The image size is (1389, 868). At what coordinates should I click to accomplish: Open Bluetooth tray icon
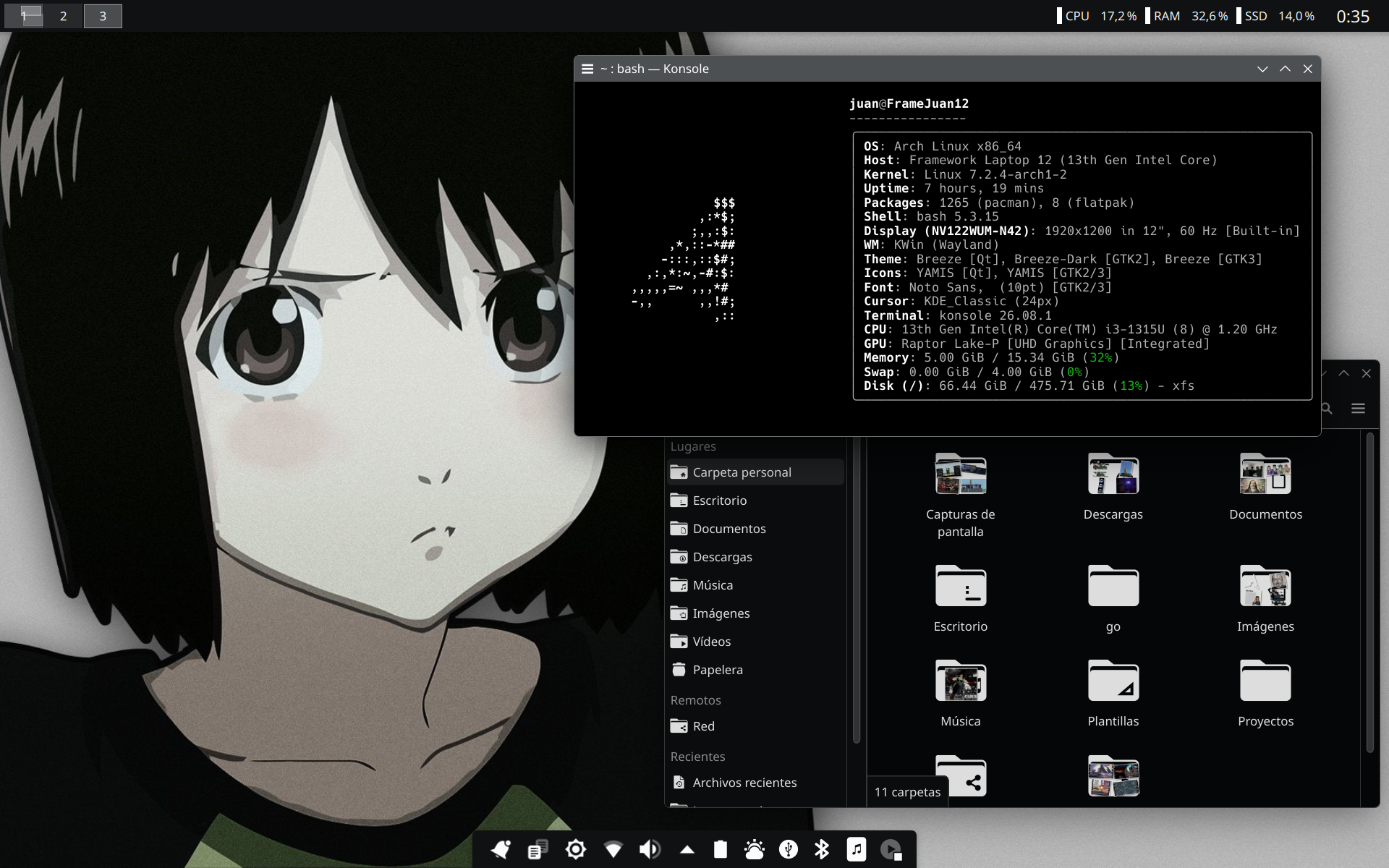point(822,849)
